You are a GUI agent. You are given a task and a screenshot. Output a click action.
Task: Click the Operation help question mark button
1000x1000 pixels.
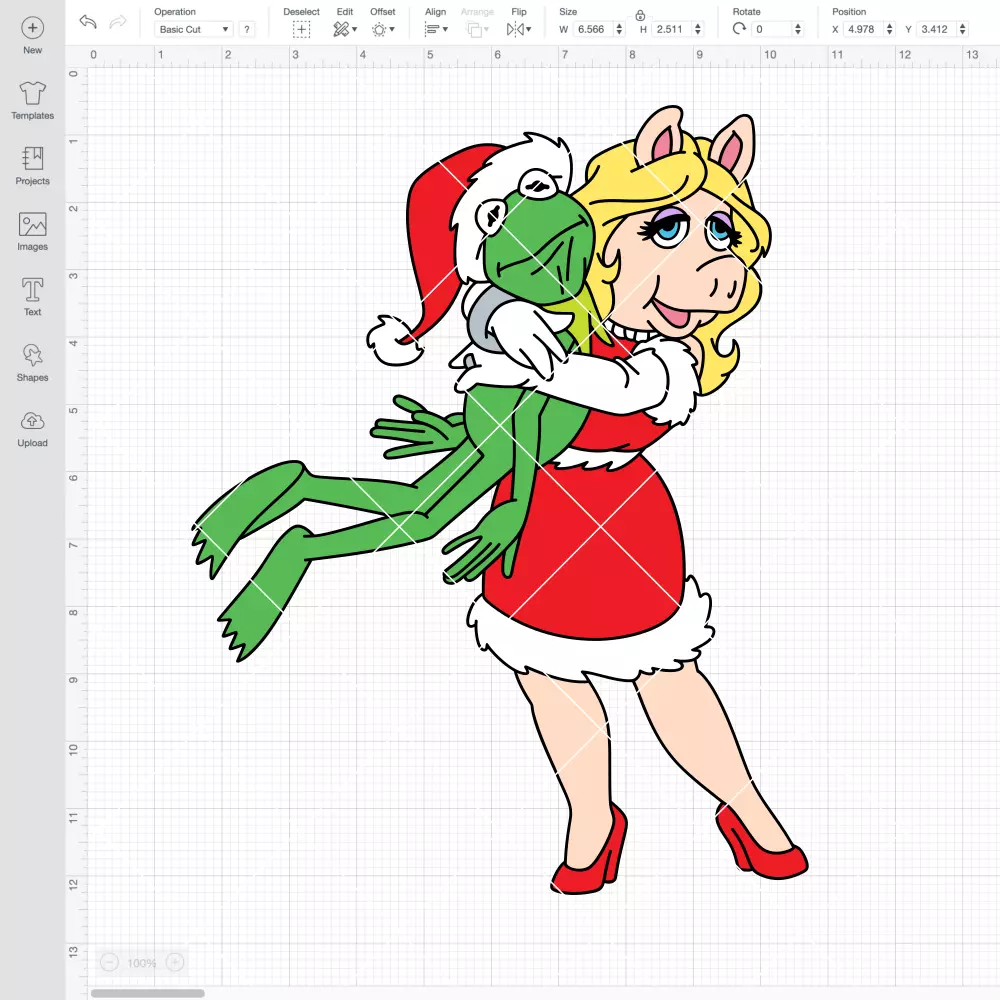click(247, 29)
